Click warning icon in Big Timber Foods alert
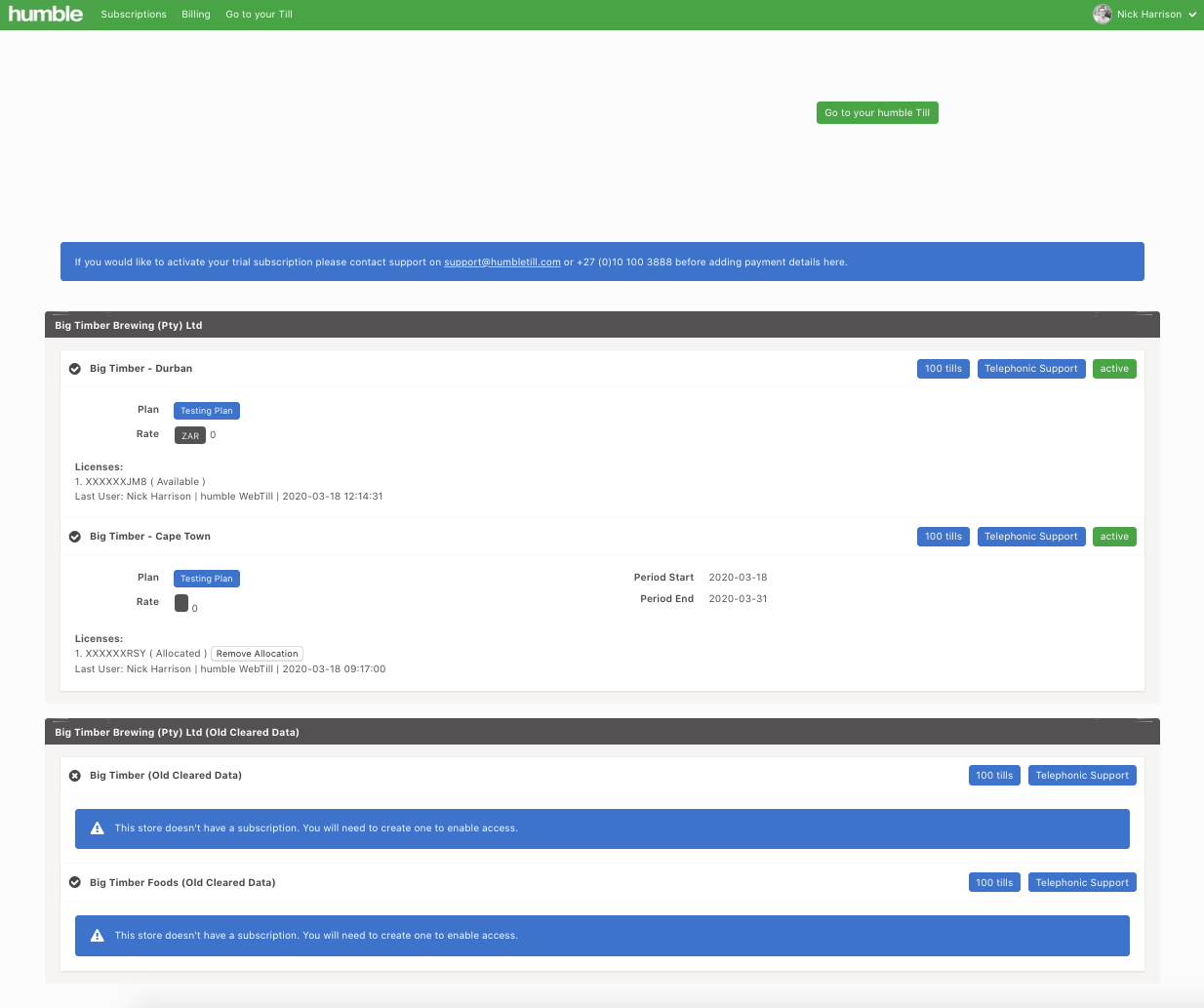 98,936
